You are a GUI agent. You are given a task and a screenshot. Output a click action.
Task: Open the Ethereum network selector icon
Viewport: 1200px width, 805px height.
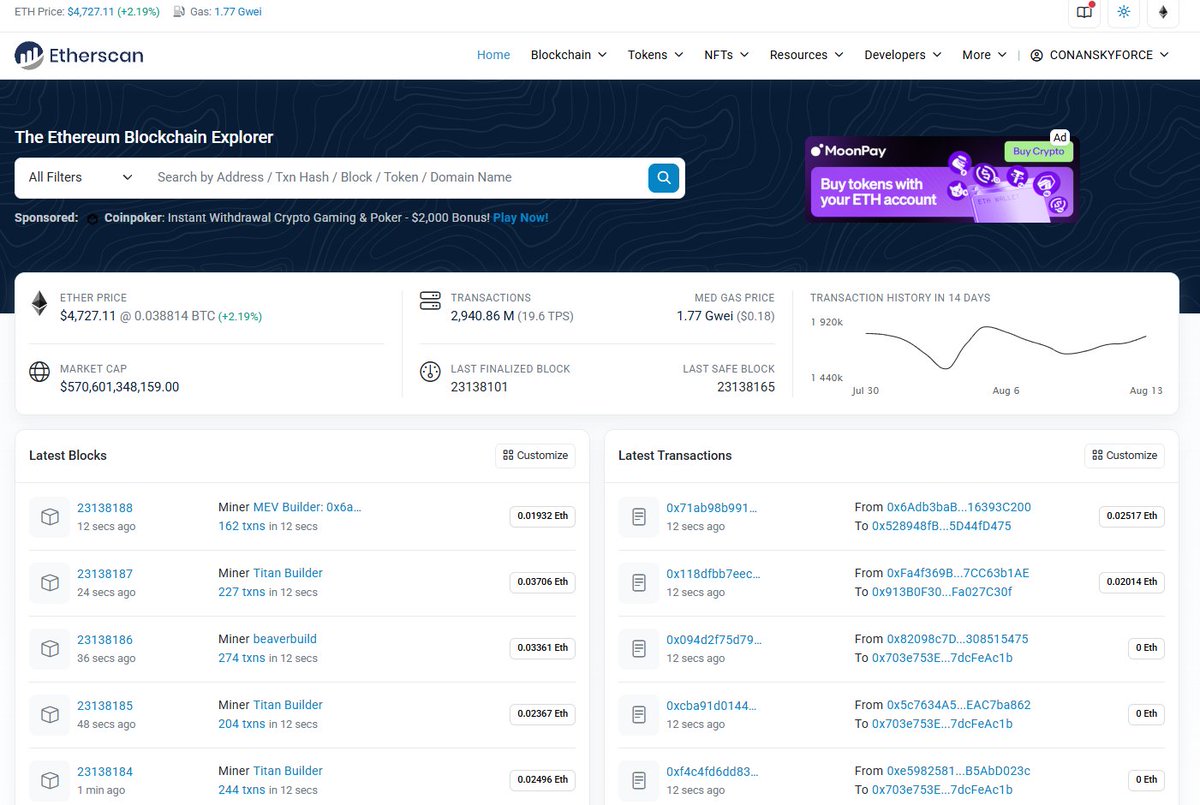1163,12
